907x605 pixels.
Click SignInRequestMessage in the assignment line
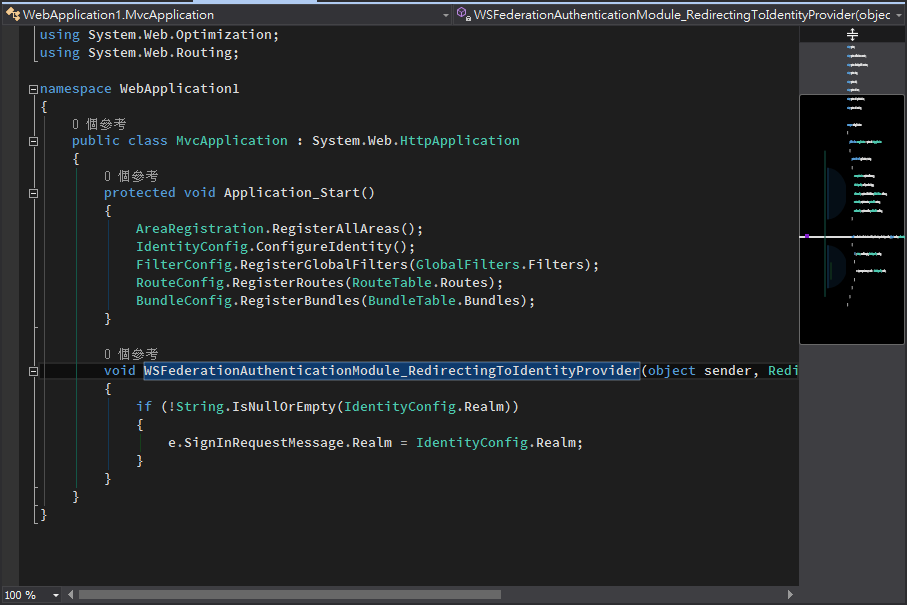point(264,442)
